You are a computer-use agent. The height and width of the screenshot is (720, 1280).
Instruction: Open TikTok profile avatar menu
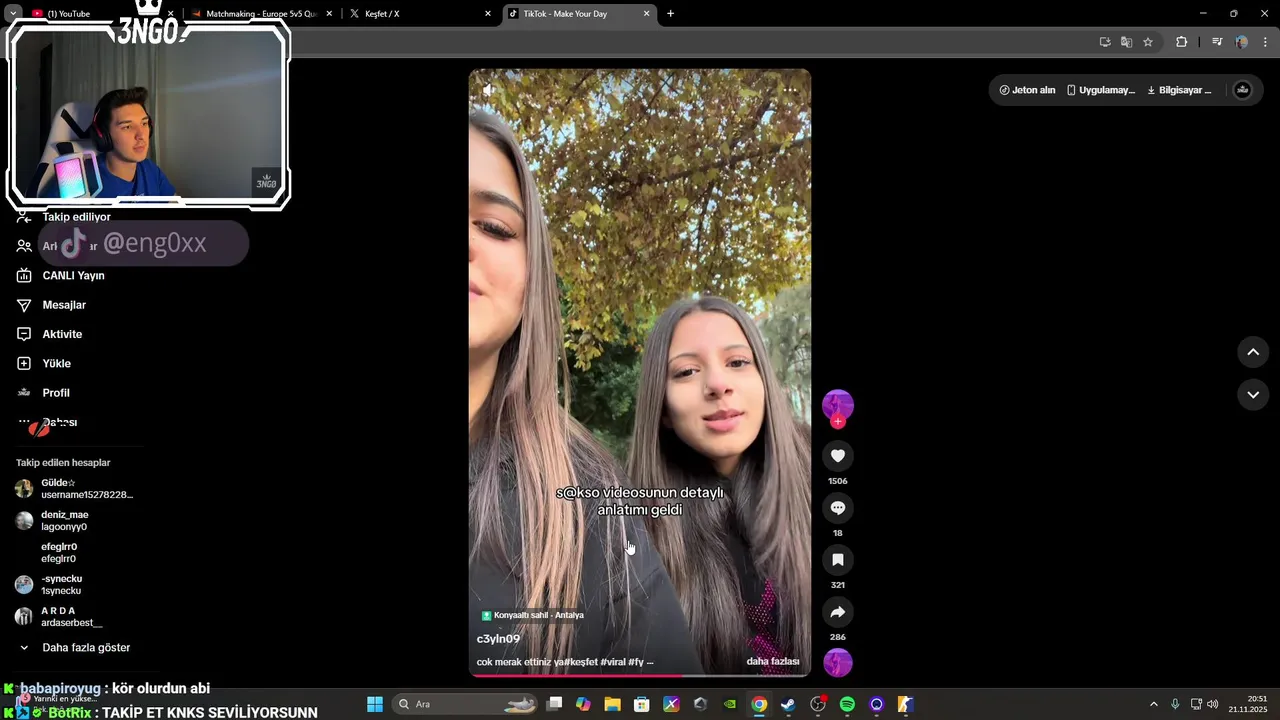1243,90
